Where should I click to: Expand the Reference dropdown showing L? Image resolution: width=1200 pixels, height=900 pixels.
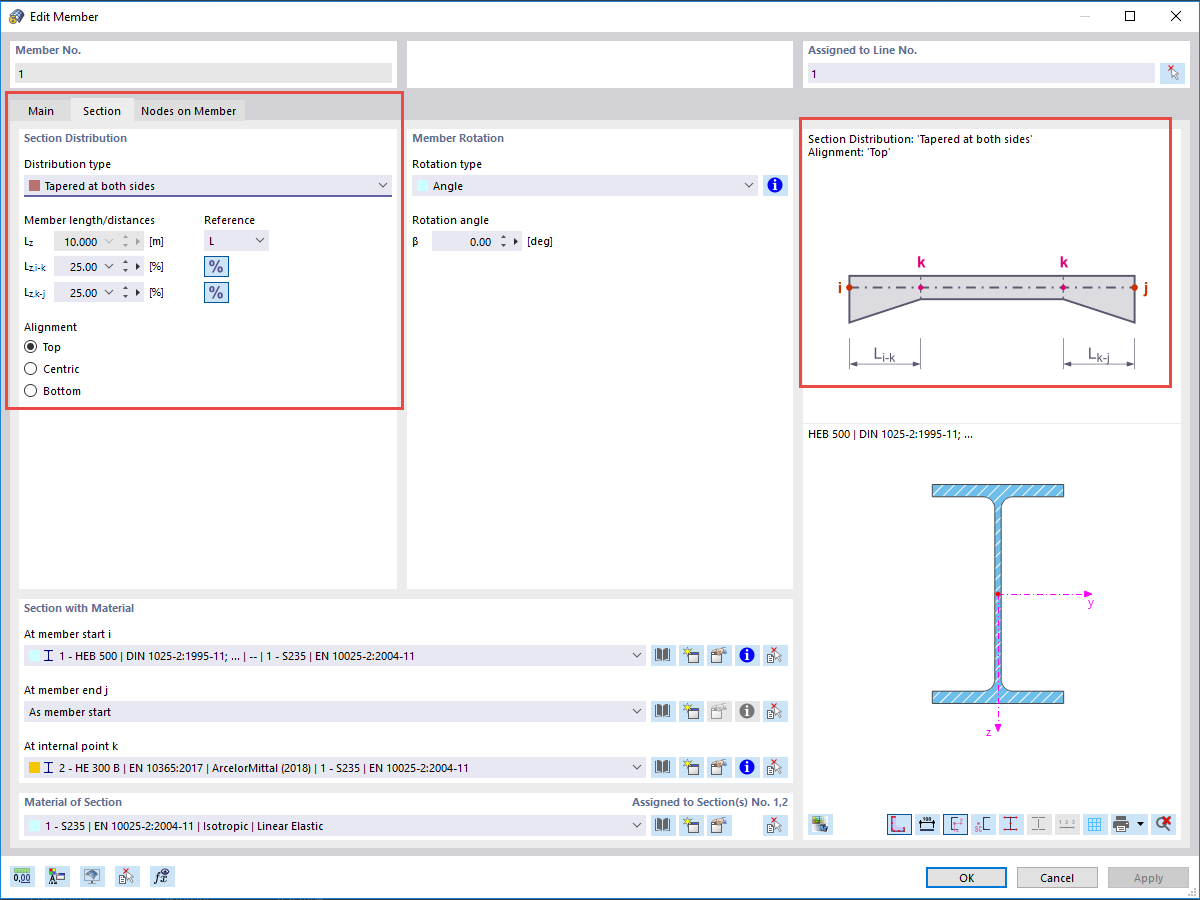point(236,241)
